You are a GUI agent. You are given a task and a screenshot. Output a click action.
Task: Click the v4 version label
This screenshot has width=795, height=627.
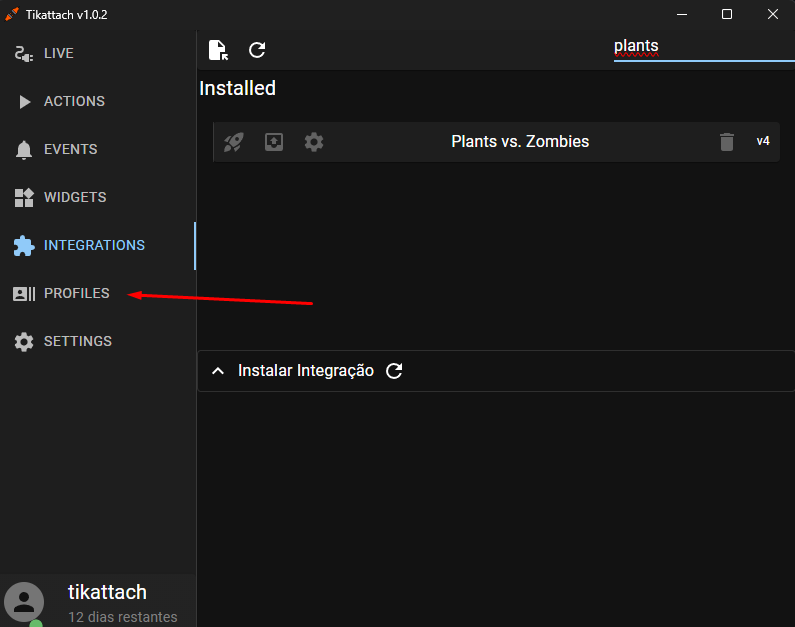[x=763, y=141]
